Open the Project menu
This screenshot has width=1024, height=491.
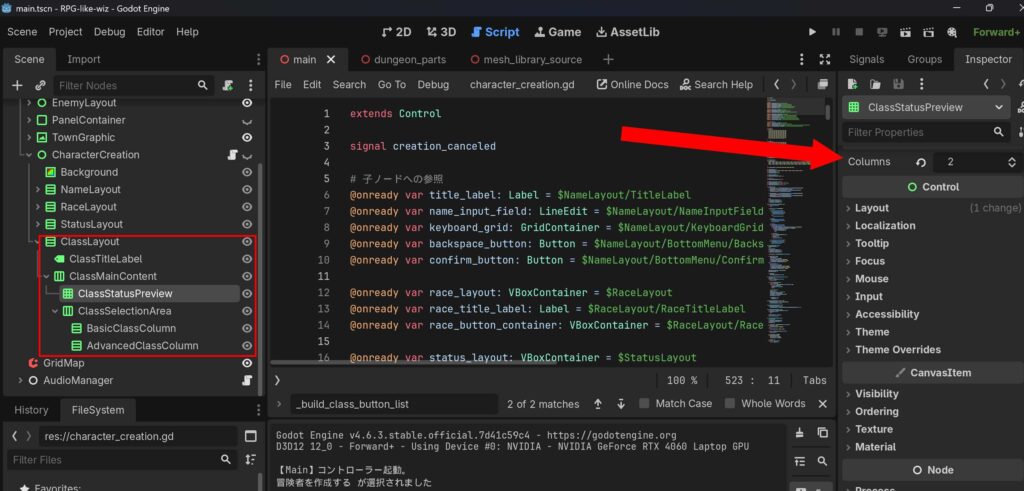pos(65,31)
